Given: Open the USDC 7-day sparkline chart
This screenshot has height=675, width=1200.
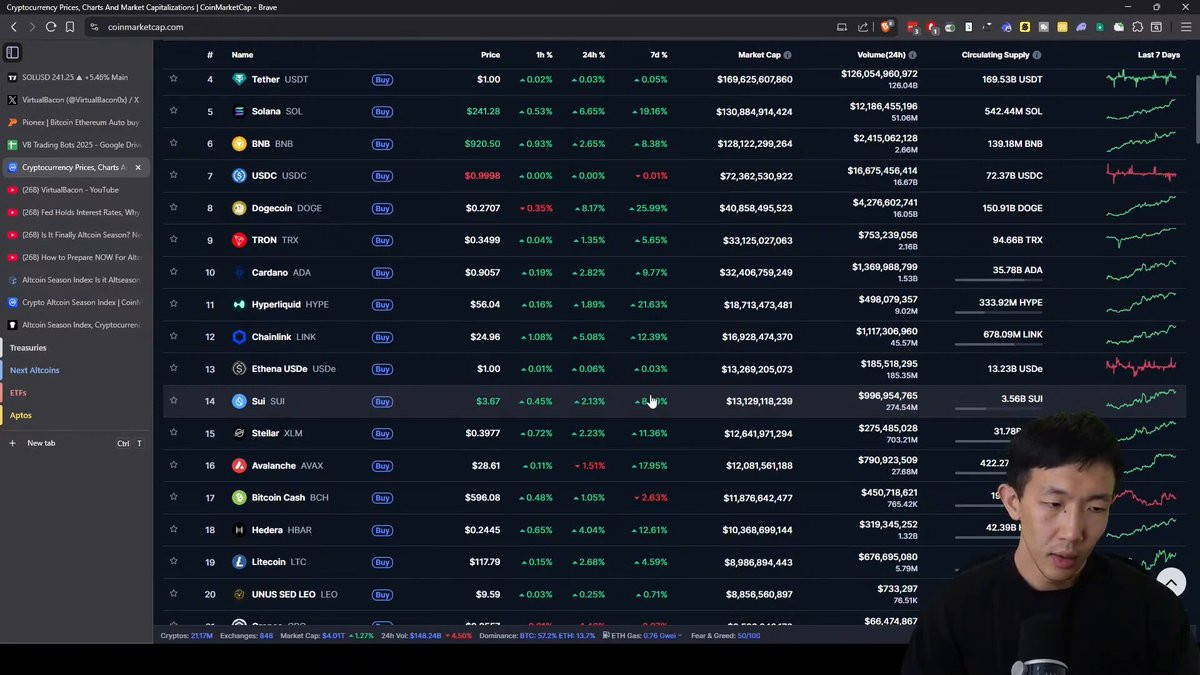Looking at the screenshot, I should tap(1141, 175).
